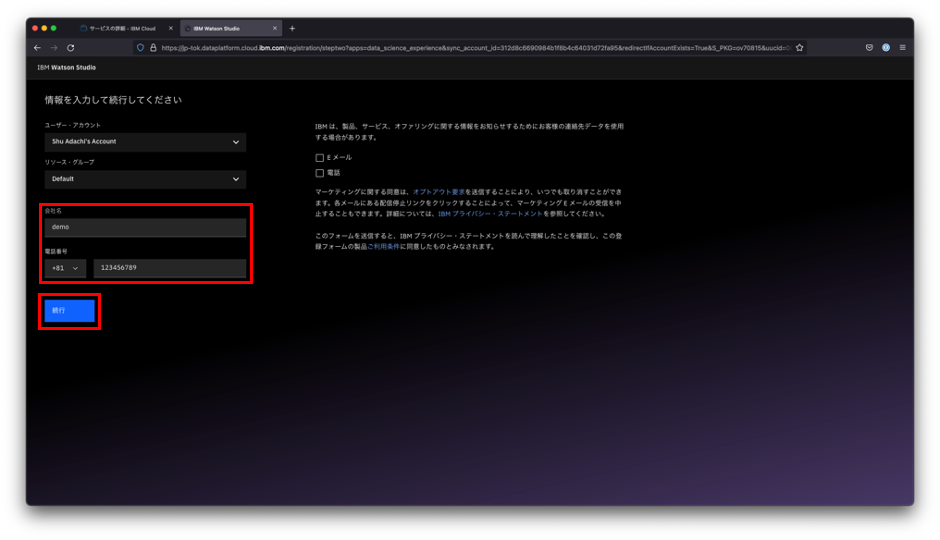Reload the page with refresh icon

pos(71,48)
